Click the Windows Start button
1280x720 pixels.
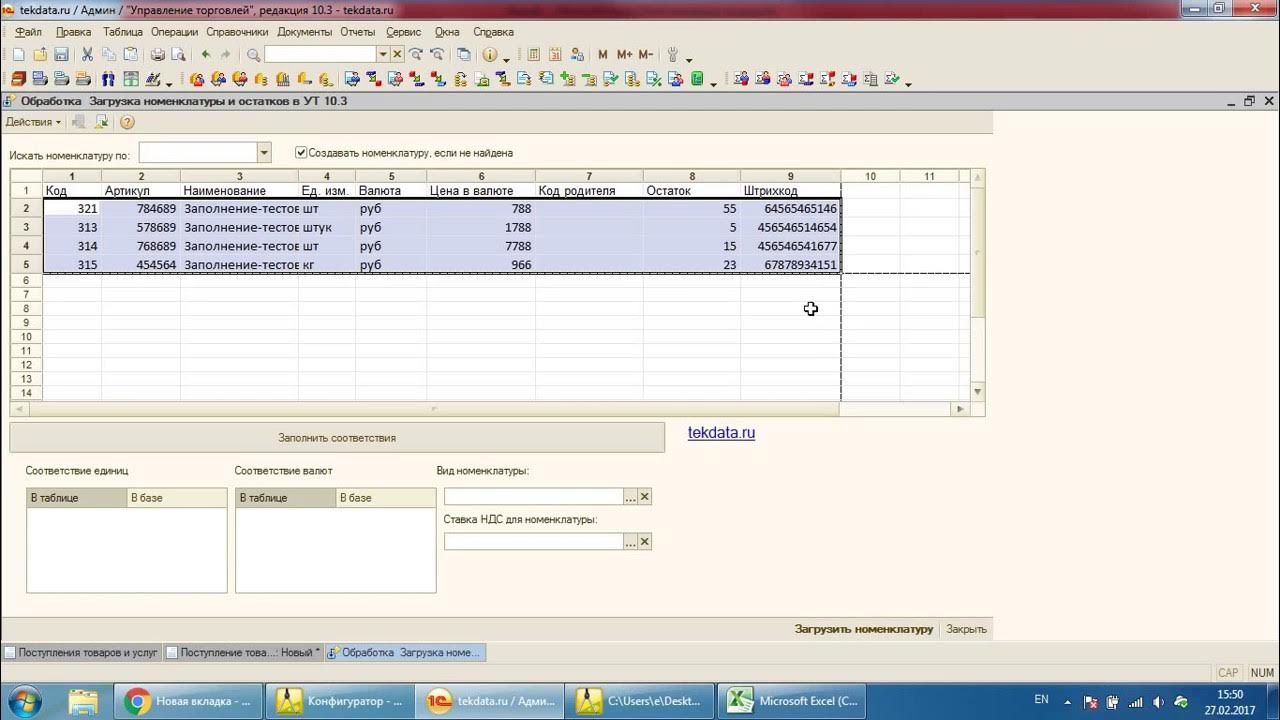pyautogui.click(x=25, y=701)
